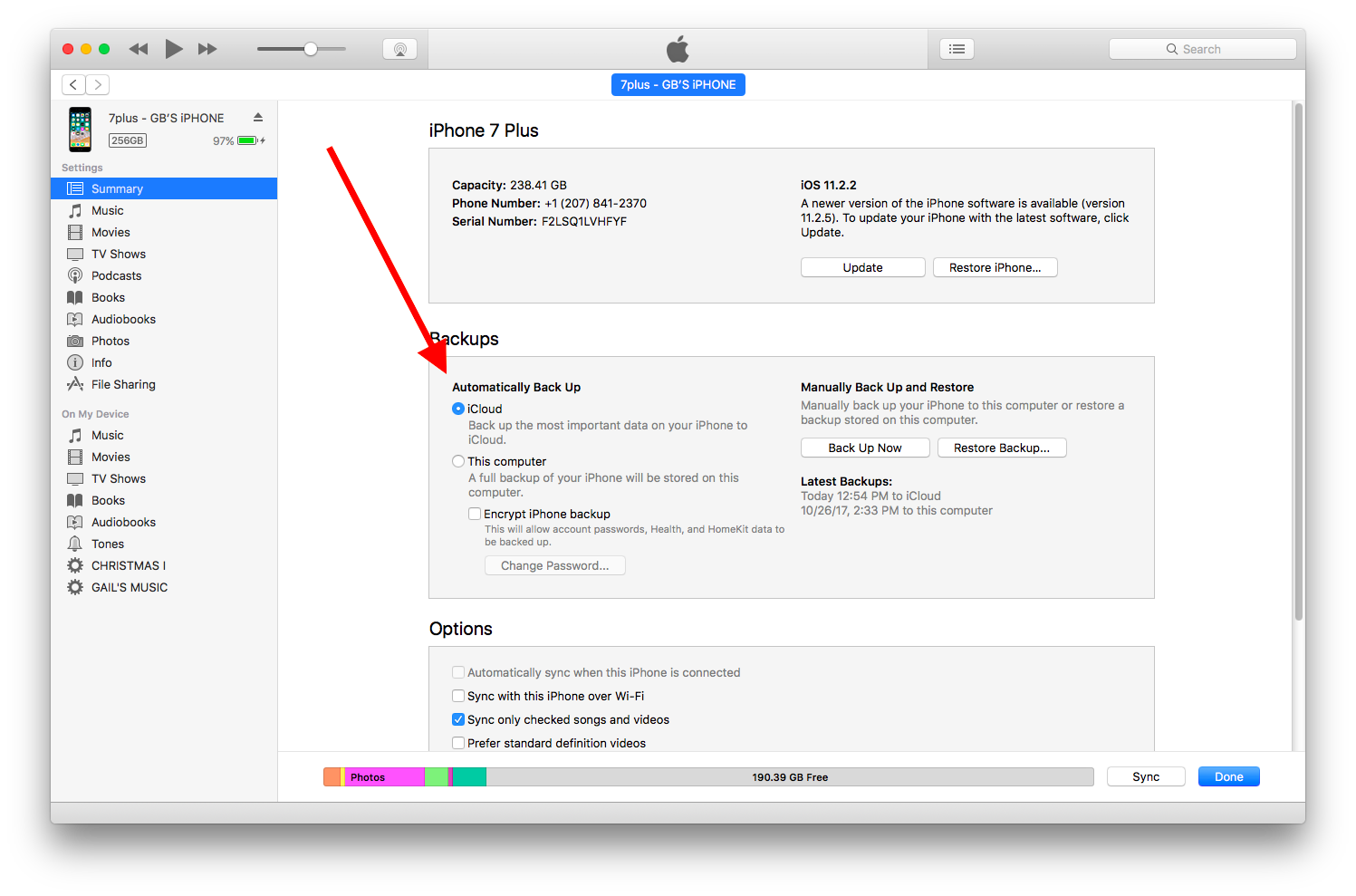Click the iPhone device thumbnail in sidebar

coord(81,129)
